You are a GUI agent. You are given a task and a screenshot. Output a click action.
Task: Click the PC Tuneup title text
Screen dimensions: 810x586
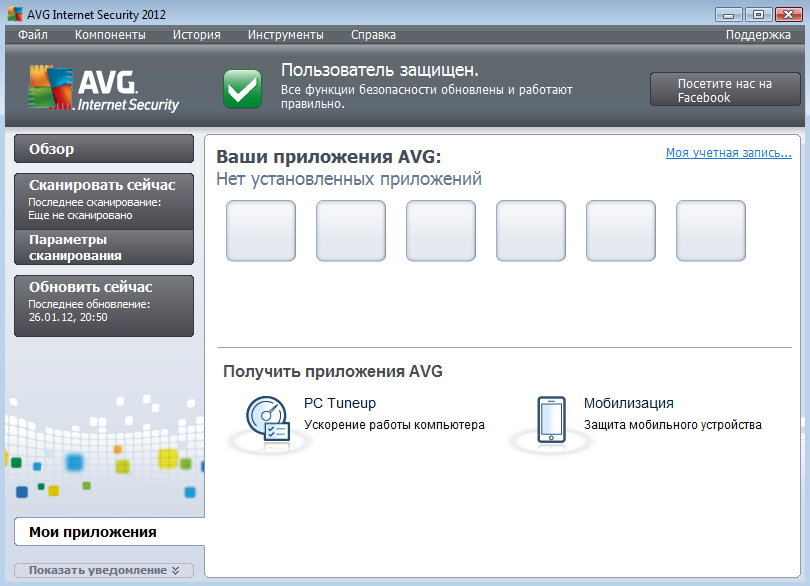tap(340, 403)
